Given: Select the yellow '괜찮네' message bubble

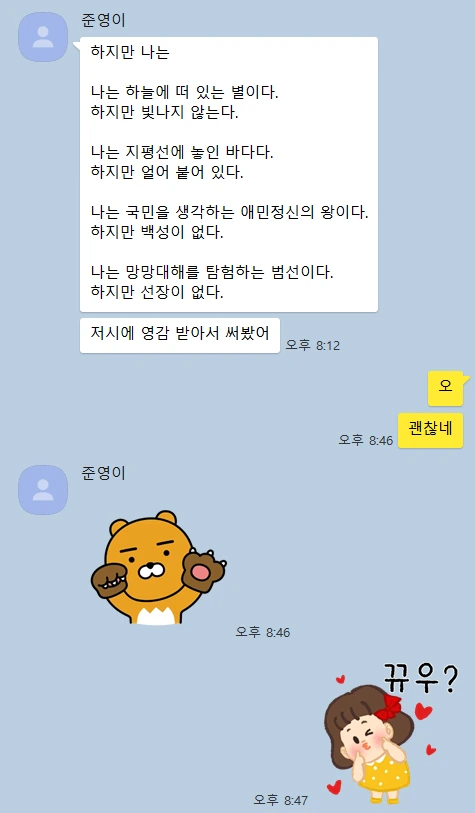Looking at the screenshot, I should click(x=430, y=430).
